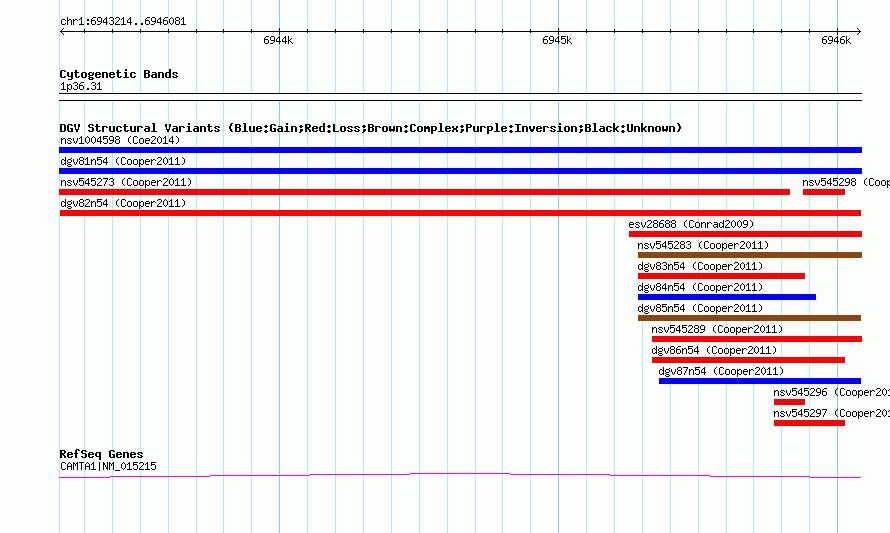
Task: Select the nsv545298 short red bar
Action: coord(824,192)
